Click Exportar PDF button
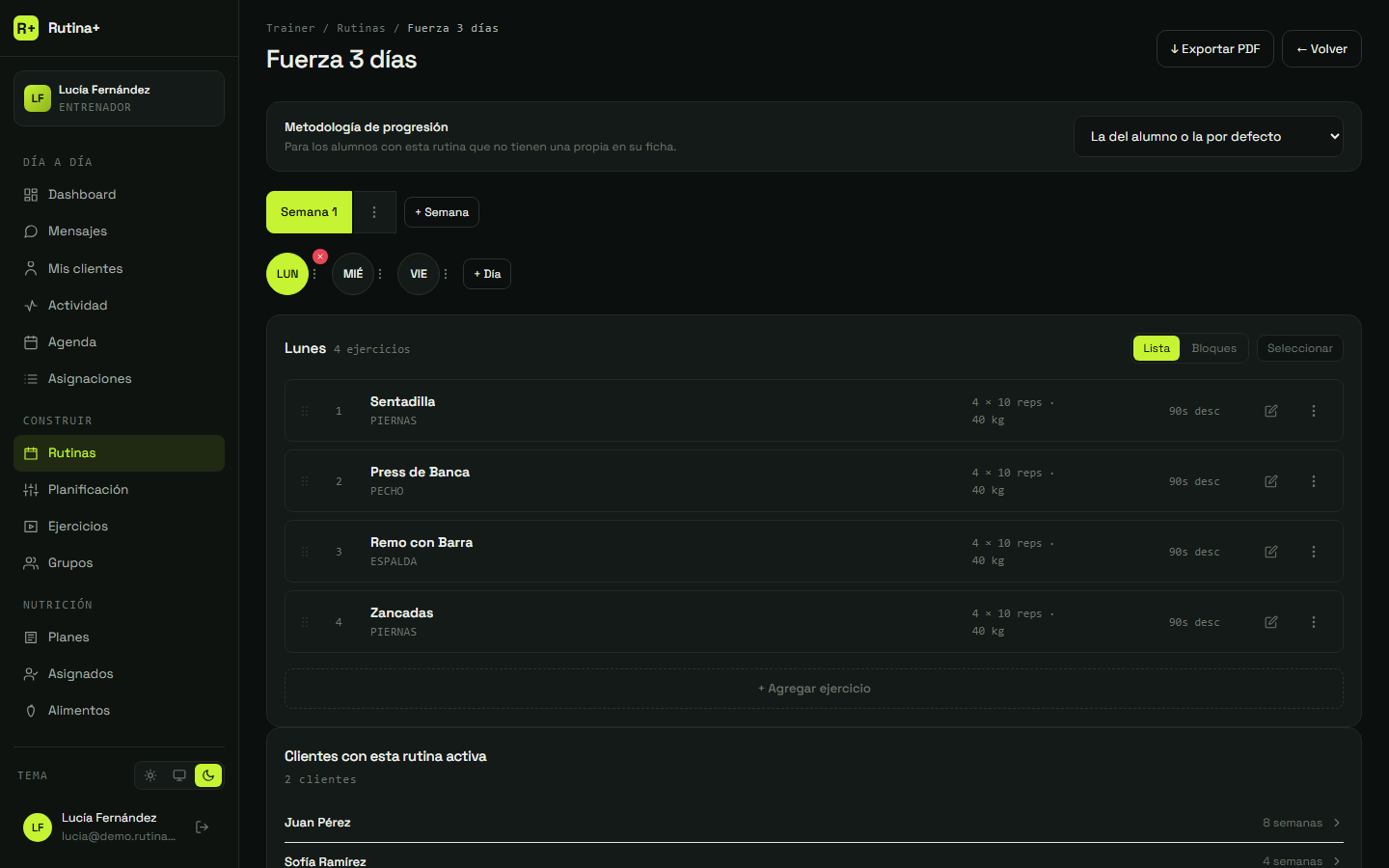This screenshot has height=868, width=1389. pyautogui.click(x=1215, y=49)
